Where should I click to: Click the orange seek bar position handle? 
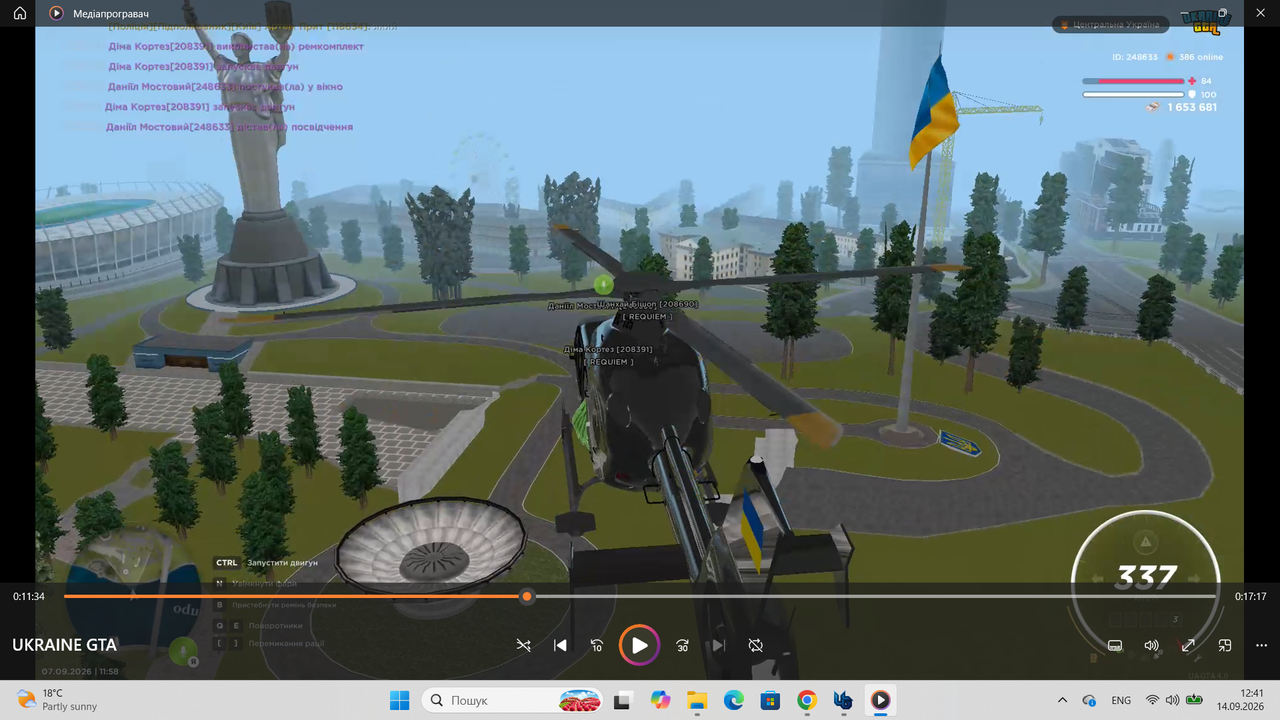tap(527, 596)
